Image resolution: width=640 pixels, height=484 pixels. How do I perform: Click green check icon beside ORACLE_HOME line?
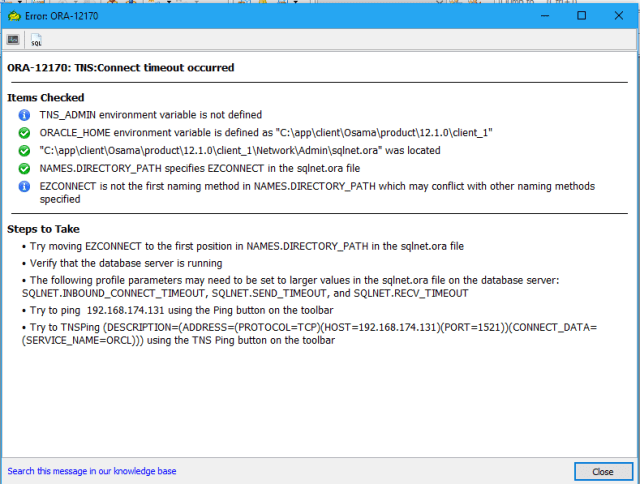[x=24, y=133]
